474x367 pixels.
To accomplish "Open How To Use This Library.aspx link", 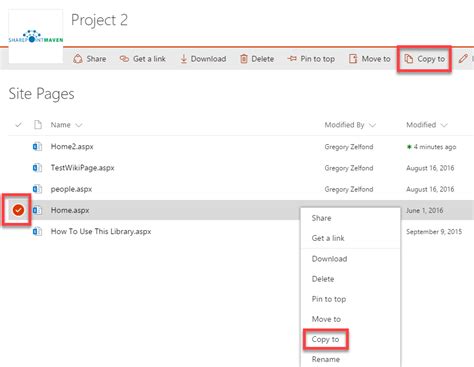I will click(x=101, y=231).
